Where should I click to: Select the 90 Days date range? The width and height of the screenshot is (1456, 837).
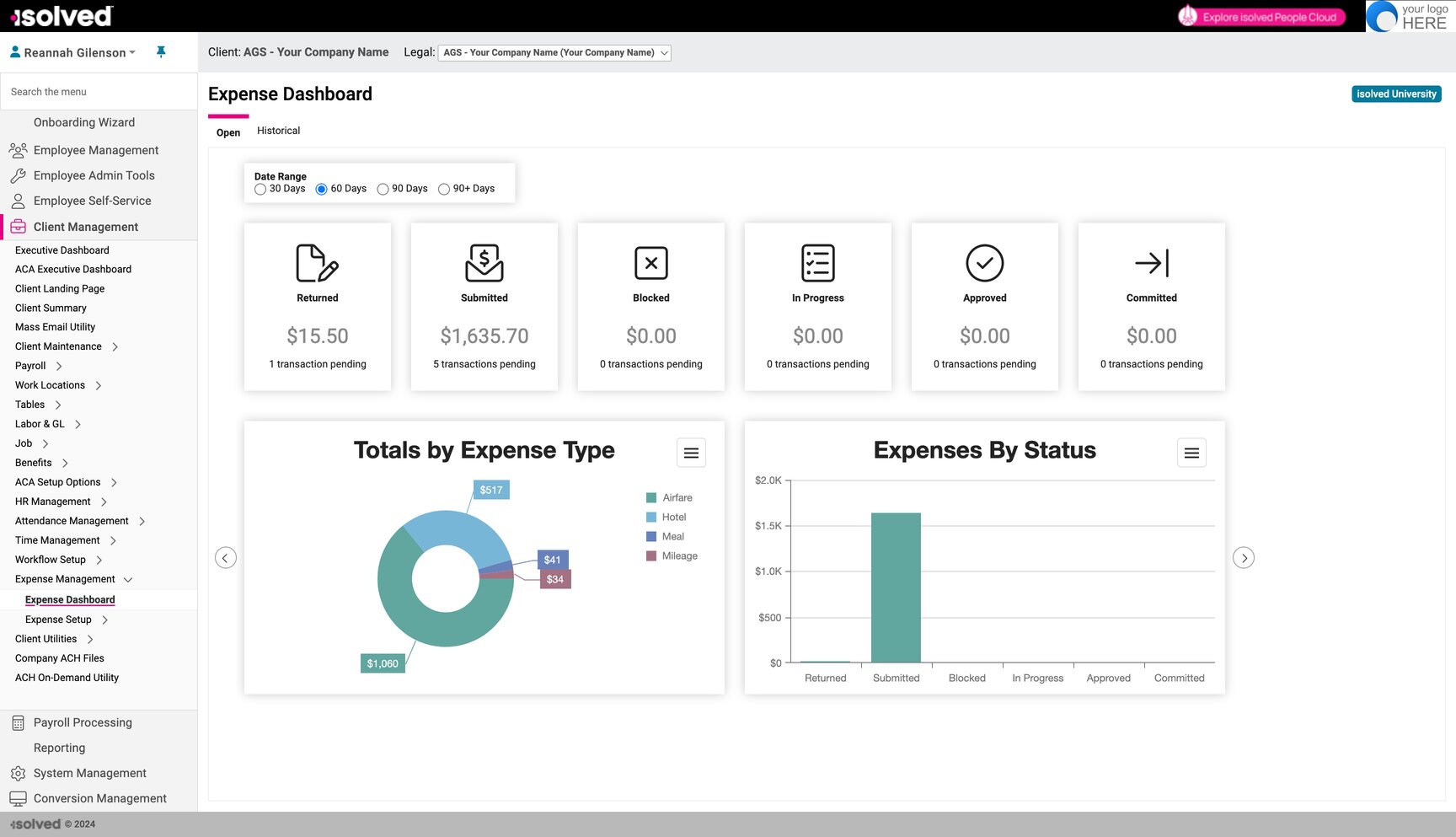pyautogui.click(x=383, y=190)
